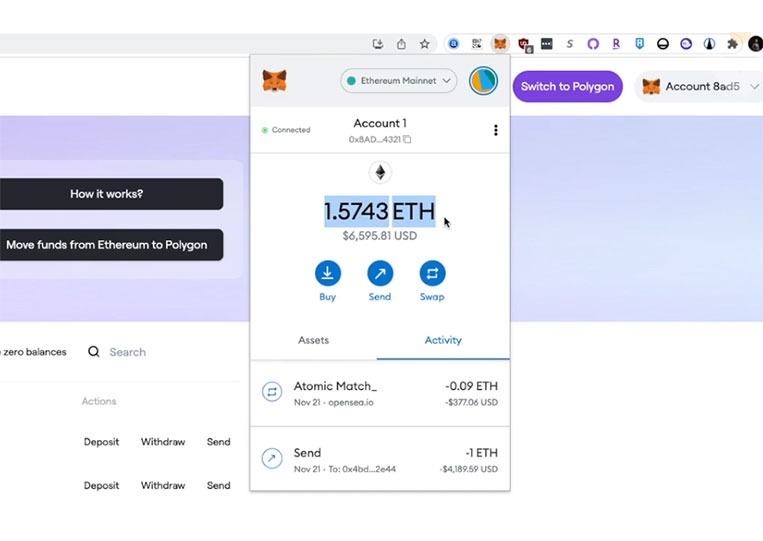The height and width of the screenshot is (541, 763).
Task: Click the MetaMask fox extension icon in the toolbar
Action: [x=500, y=44]
